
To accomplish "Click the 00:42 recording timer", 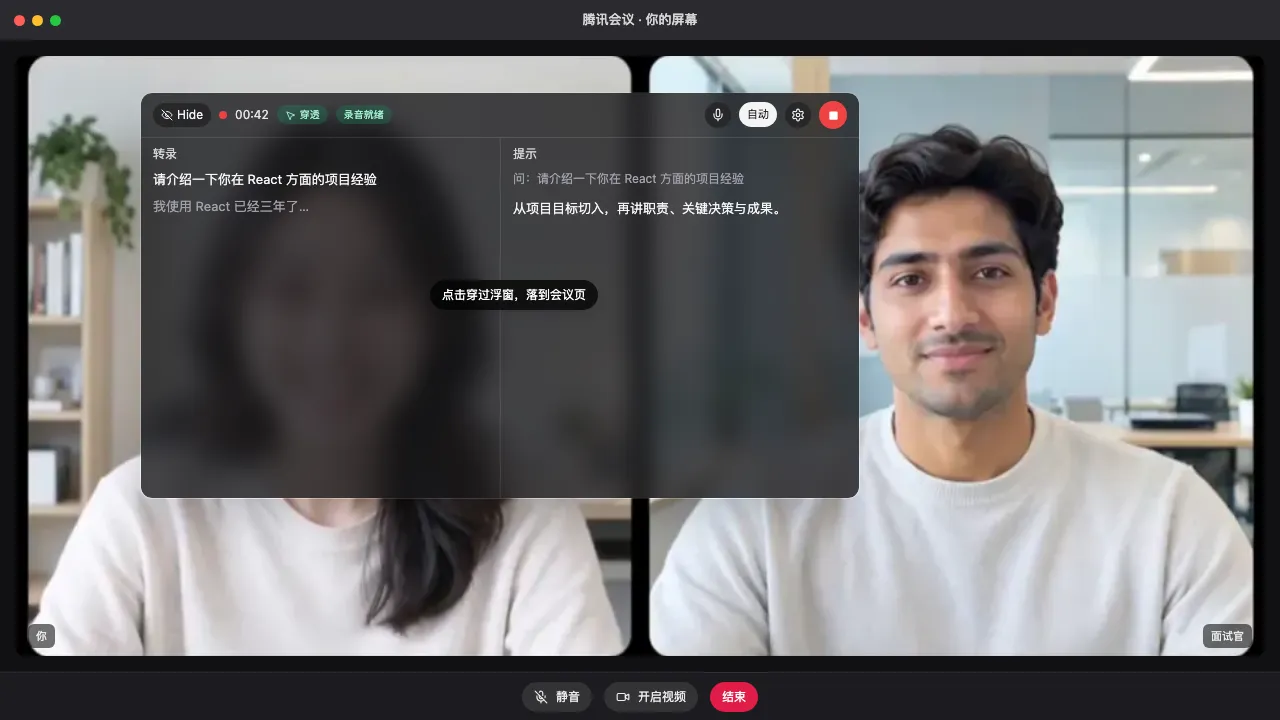I will point(252,115).
